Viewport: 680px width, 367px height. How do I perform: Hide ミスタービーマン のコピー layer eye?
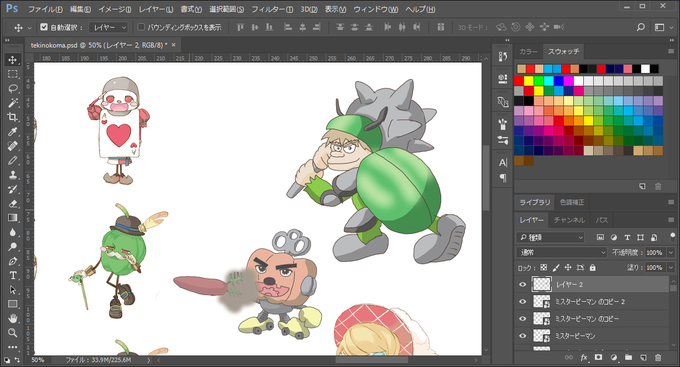[x=523, y=319]
